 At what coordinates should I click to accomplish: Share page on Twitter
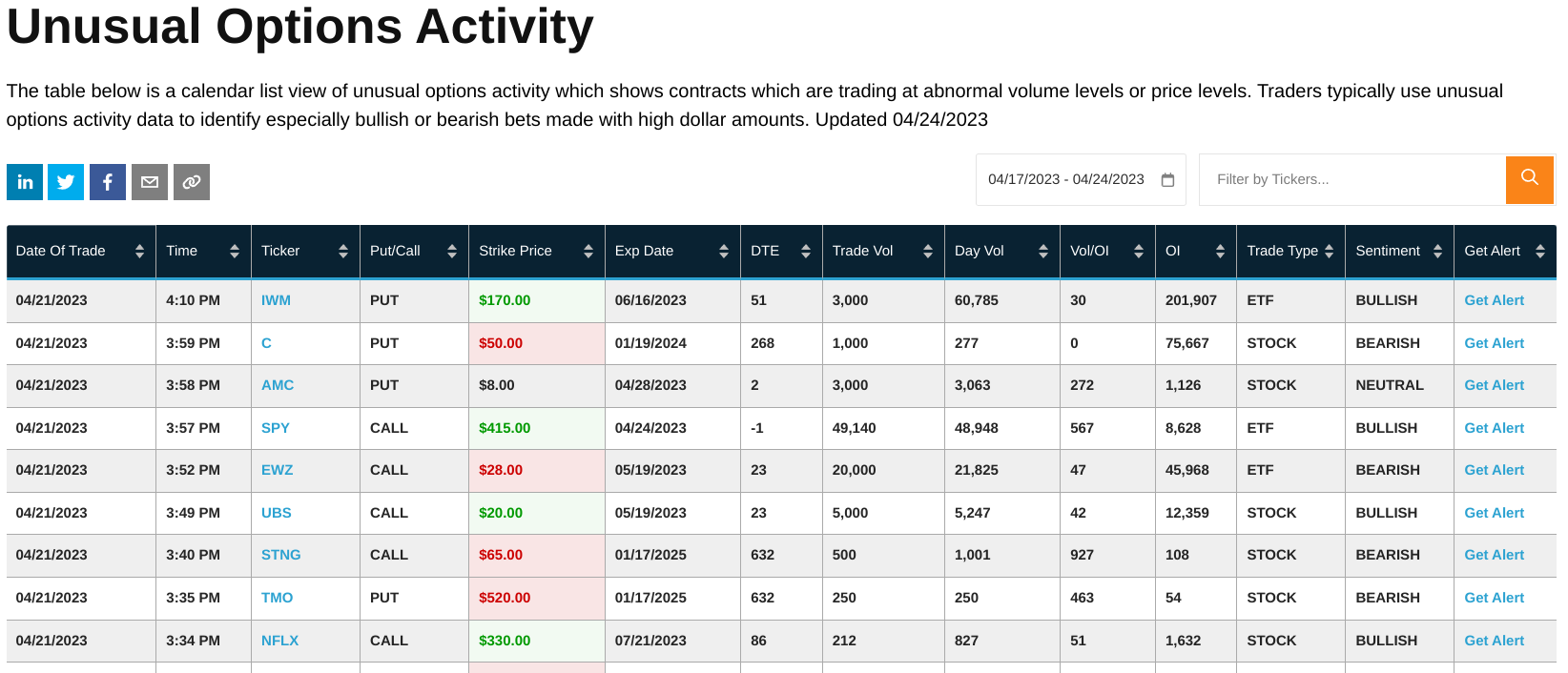point(66,182)
